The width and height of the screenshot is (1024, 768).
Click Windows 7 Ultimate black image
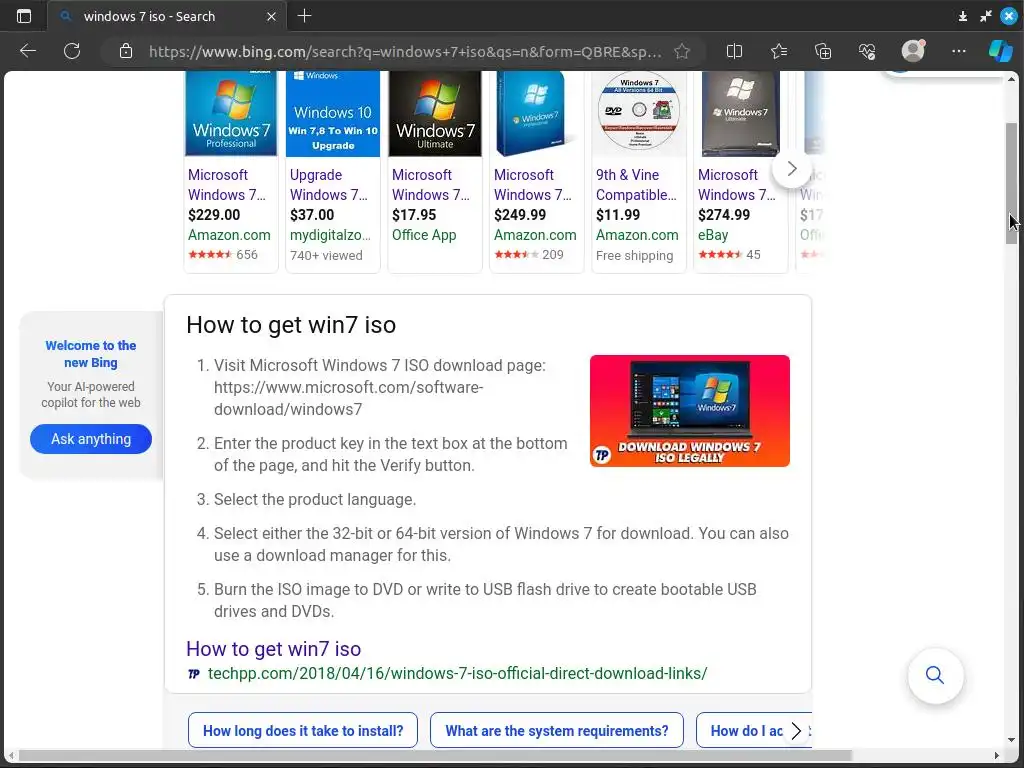pyautogui.click(x=435, y=114)
